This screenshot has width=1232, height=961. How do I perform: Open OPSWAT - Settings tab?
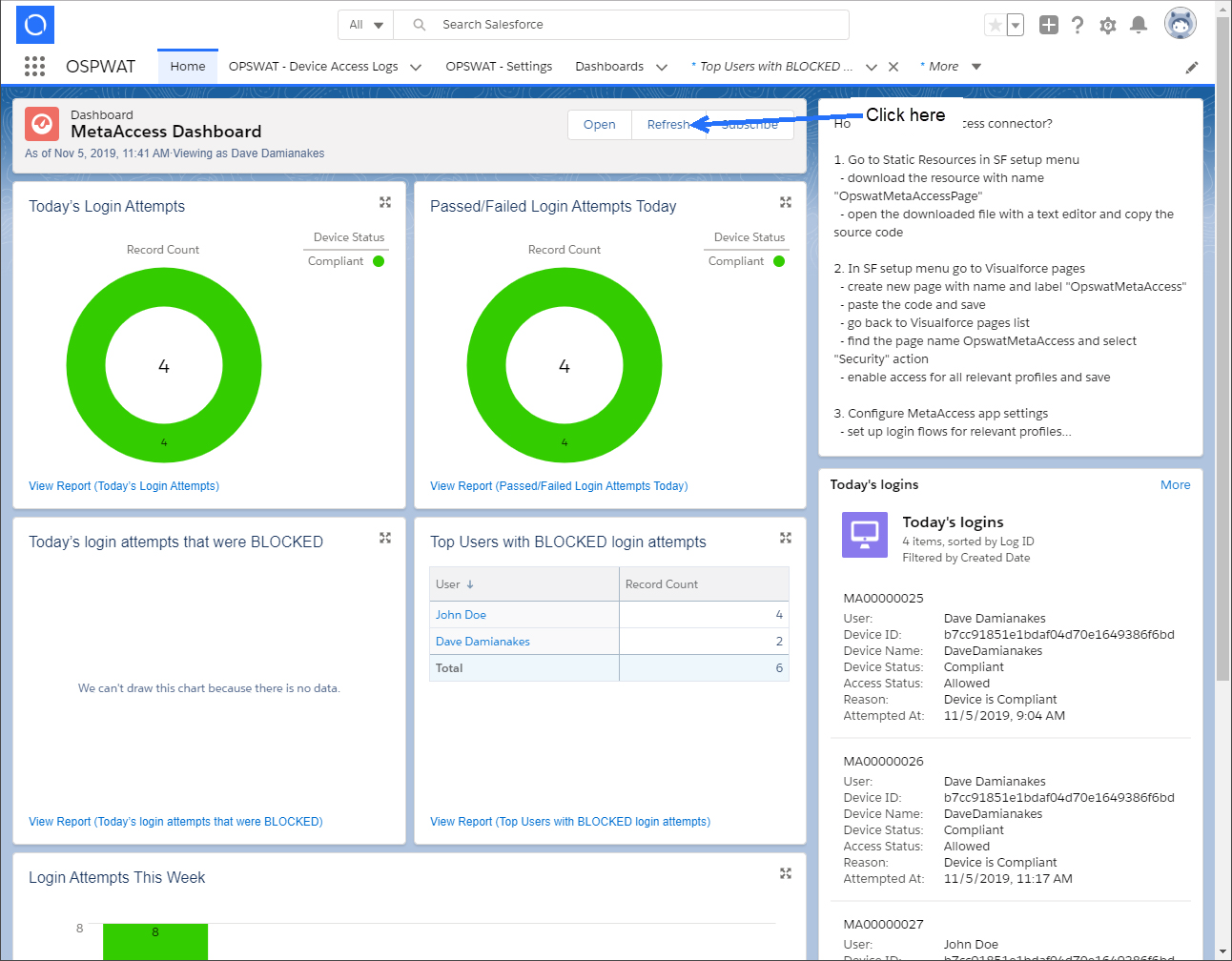point(499,66)
